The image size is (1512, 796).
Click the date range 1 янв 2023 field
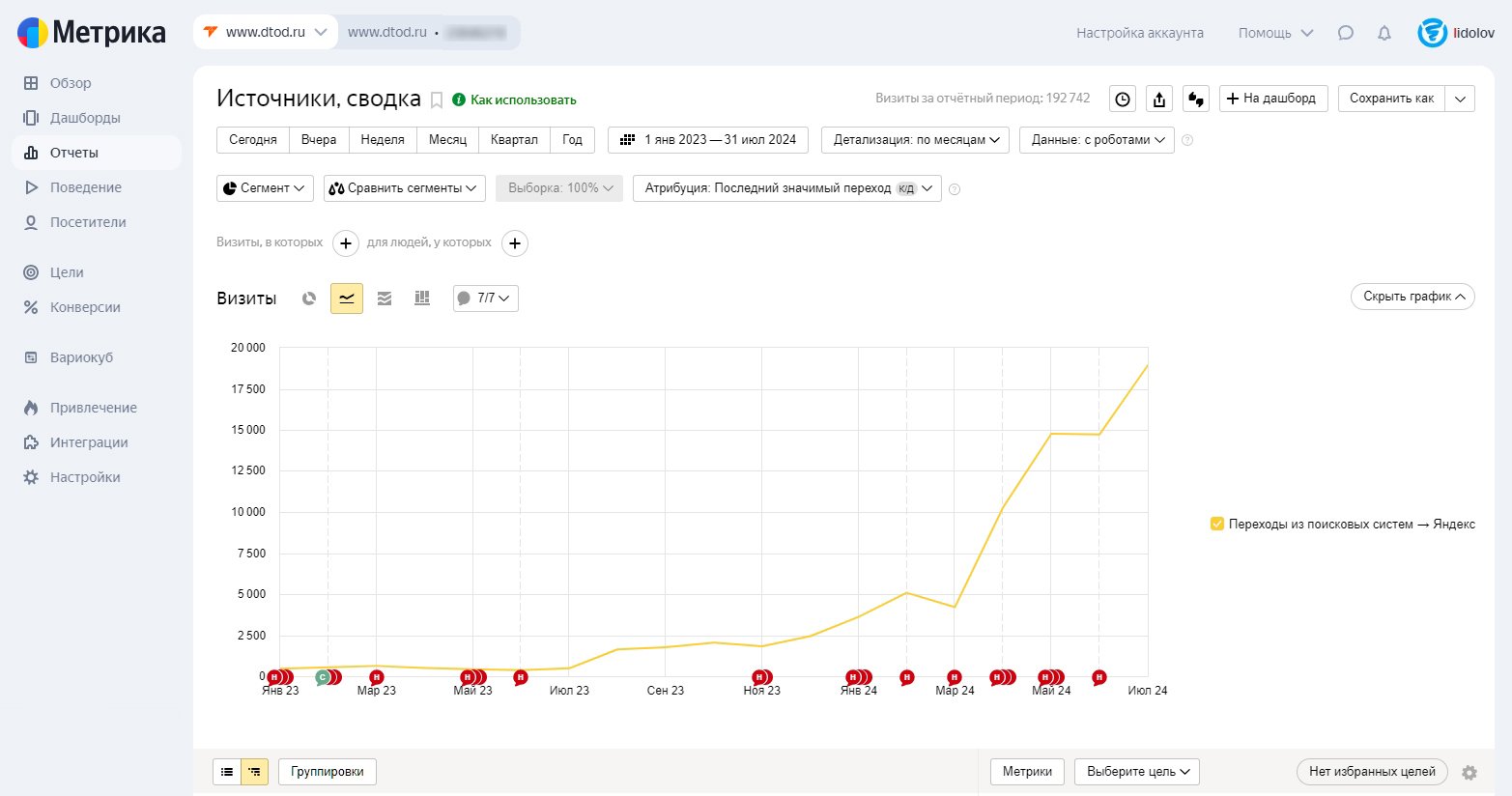(708, 140)
